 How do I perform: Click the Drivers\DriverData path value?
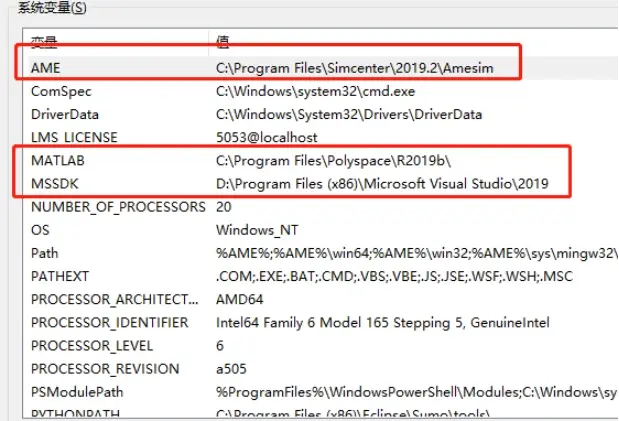pyautogui.click(x=349, y=115)
